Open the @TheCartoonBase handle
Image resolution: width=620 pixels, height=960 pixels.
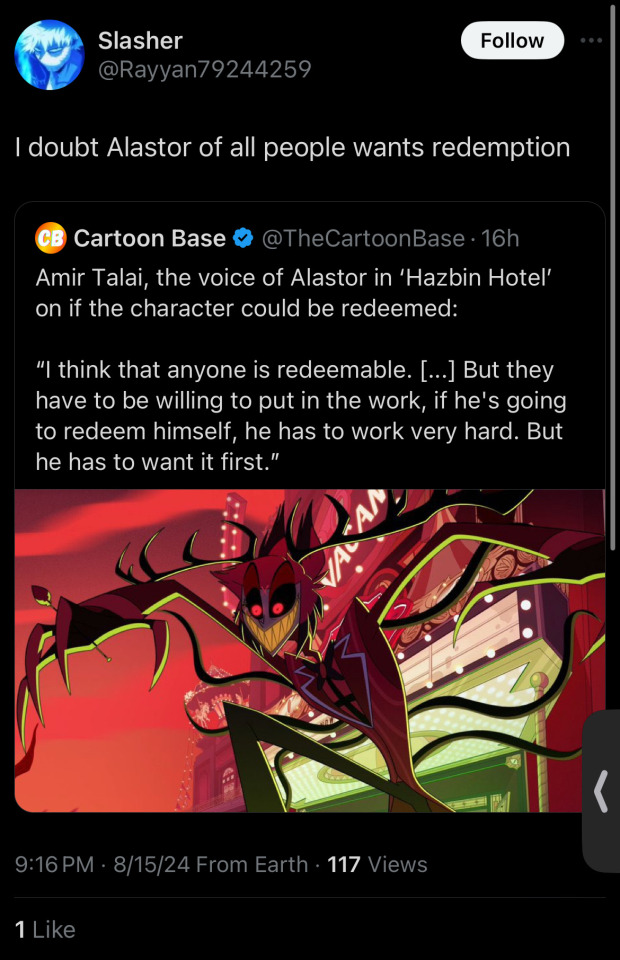tap(364, 238)
